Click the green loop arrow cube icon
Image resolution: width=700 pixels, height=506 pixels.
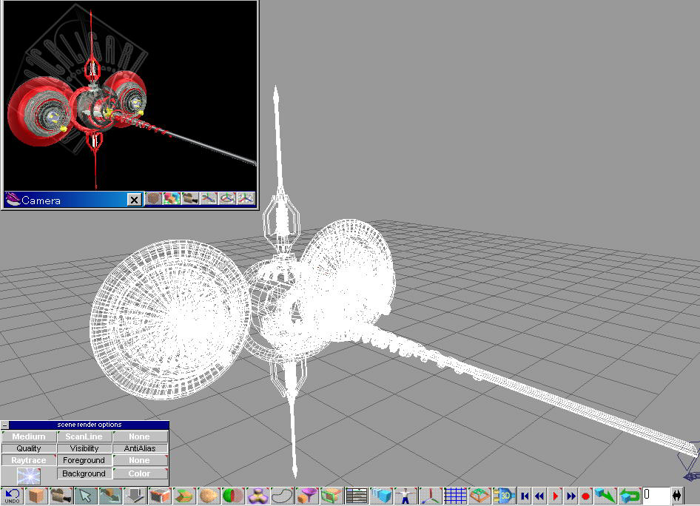click(x=629, y=496)
